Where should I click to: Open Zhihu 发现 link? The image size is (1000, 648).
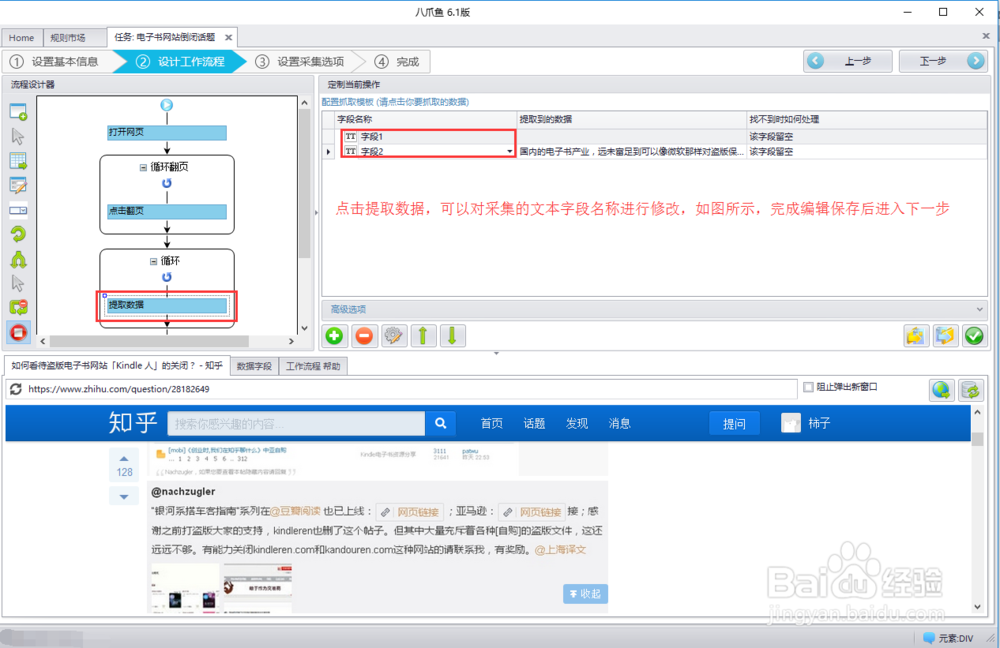coord(577,423)
